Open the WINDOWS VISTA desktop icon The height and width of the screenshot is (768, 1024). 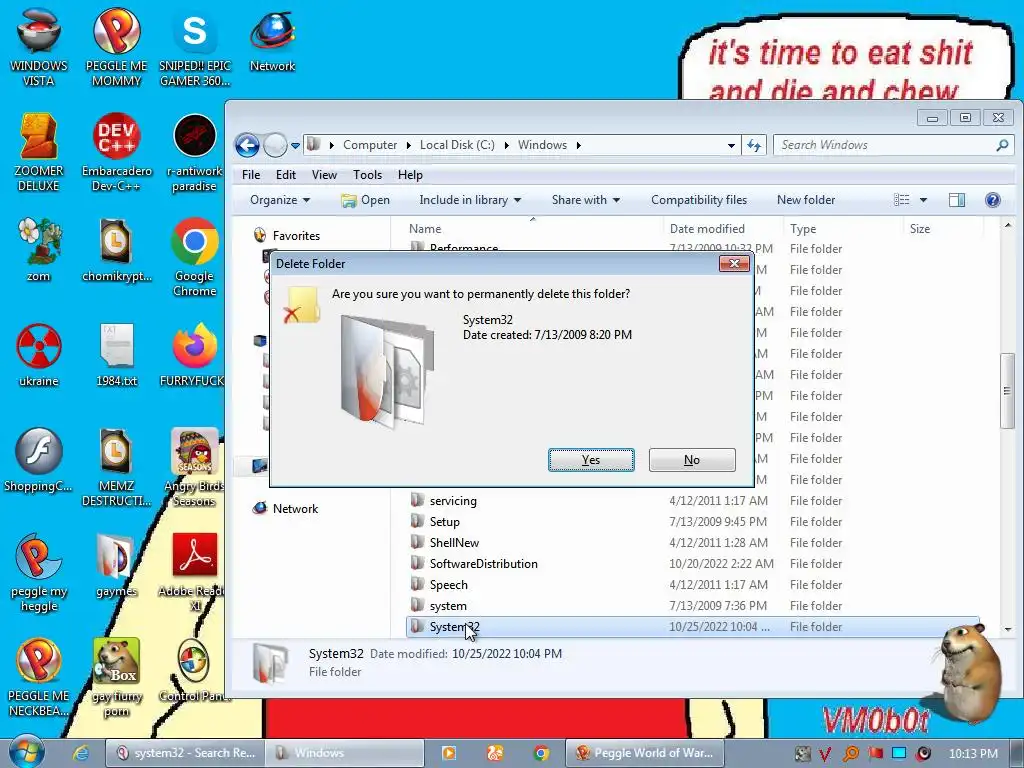[x=39, y=47]
